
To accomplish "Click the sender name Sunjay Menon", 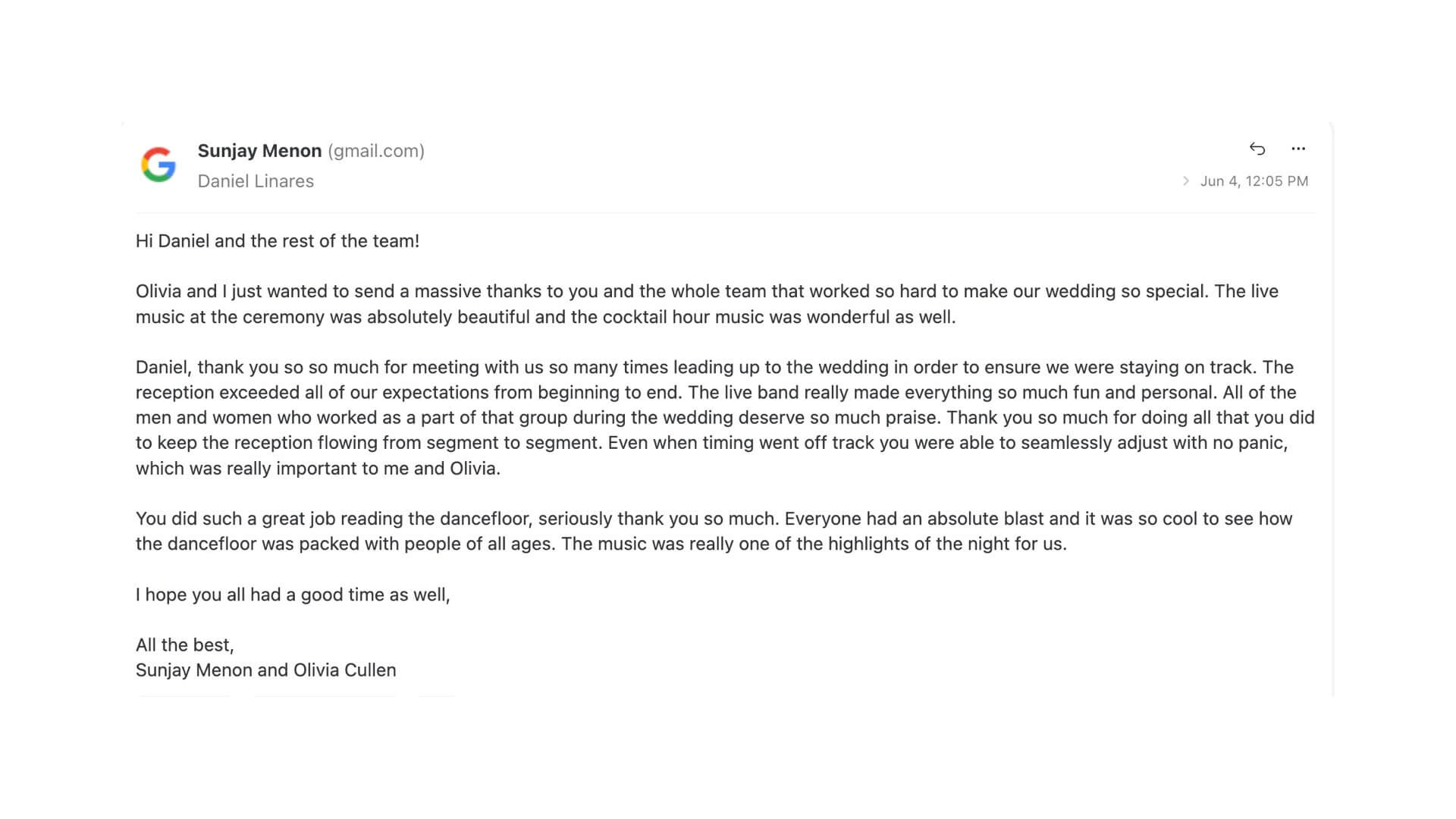I will [260, 150].
